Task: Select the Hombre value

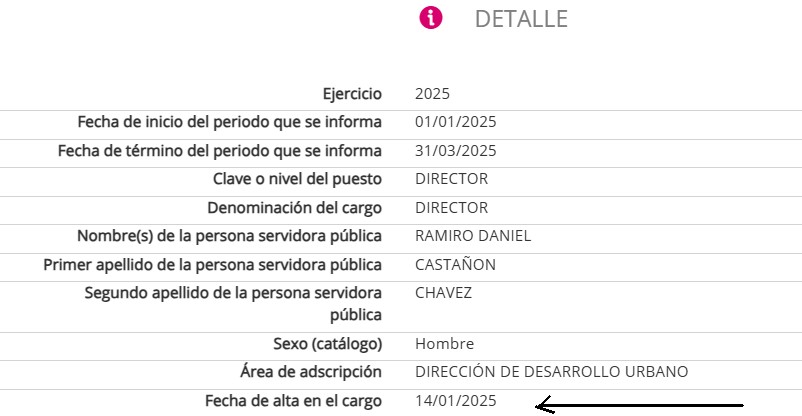Action: click(444, 343)
